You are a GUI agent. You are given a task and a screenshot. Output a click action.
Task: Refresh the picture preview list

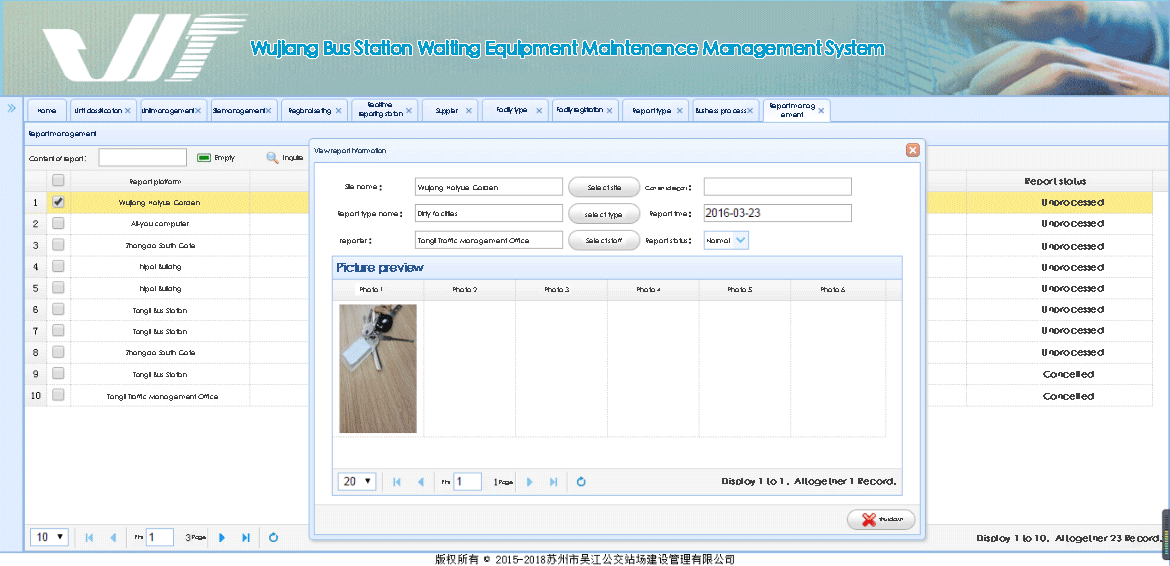tap(581, 482)
